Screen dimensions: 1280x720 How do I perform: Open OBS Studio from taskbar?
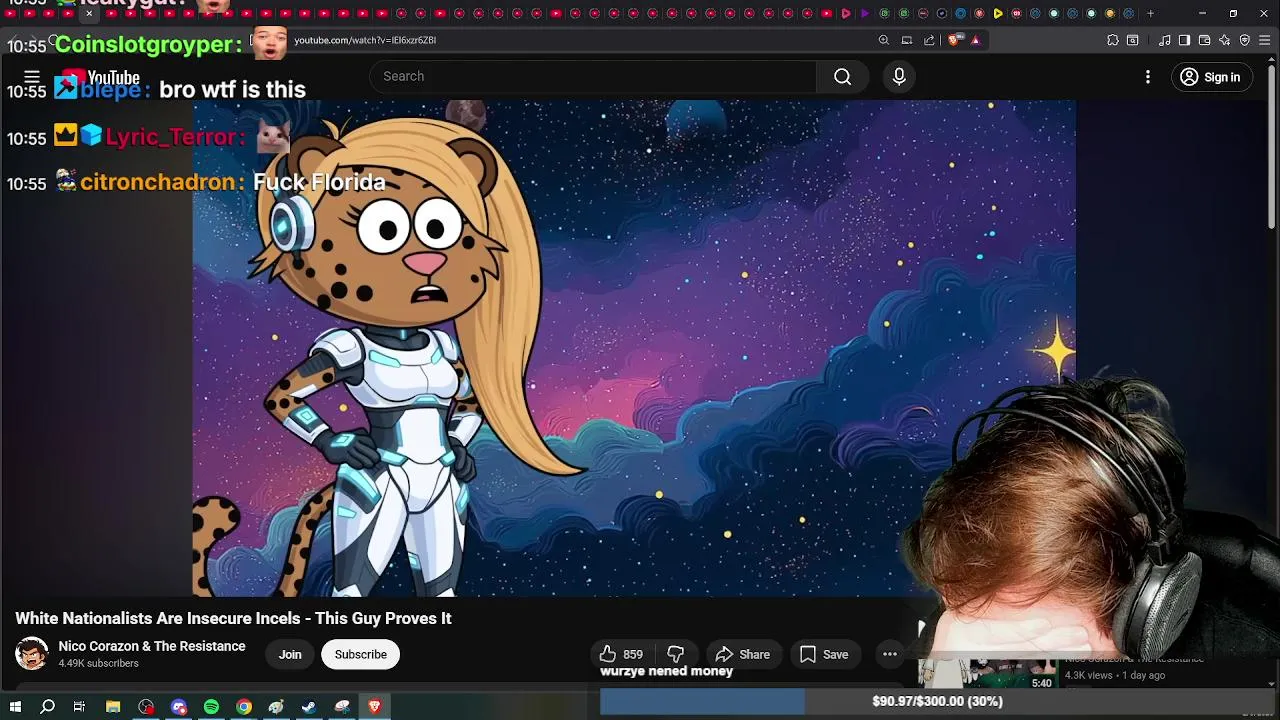tap(147, 707)
